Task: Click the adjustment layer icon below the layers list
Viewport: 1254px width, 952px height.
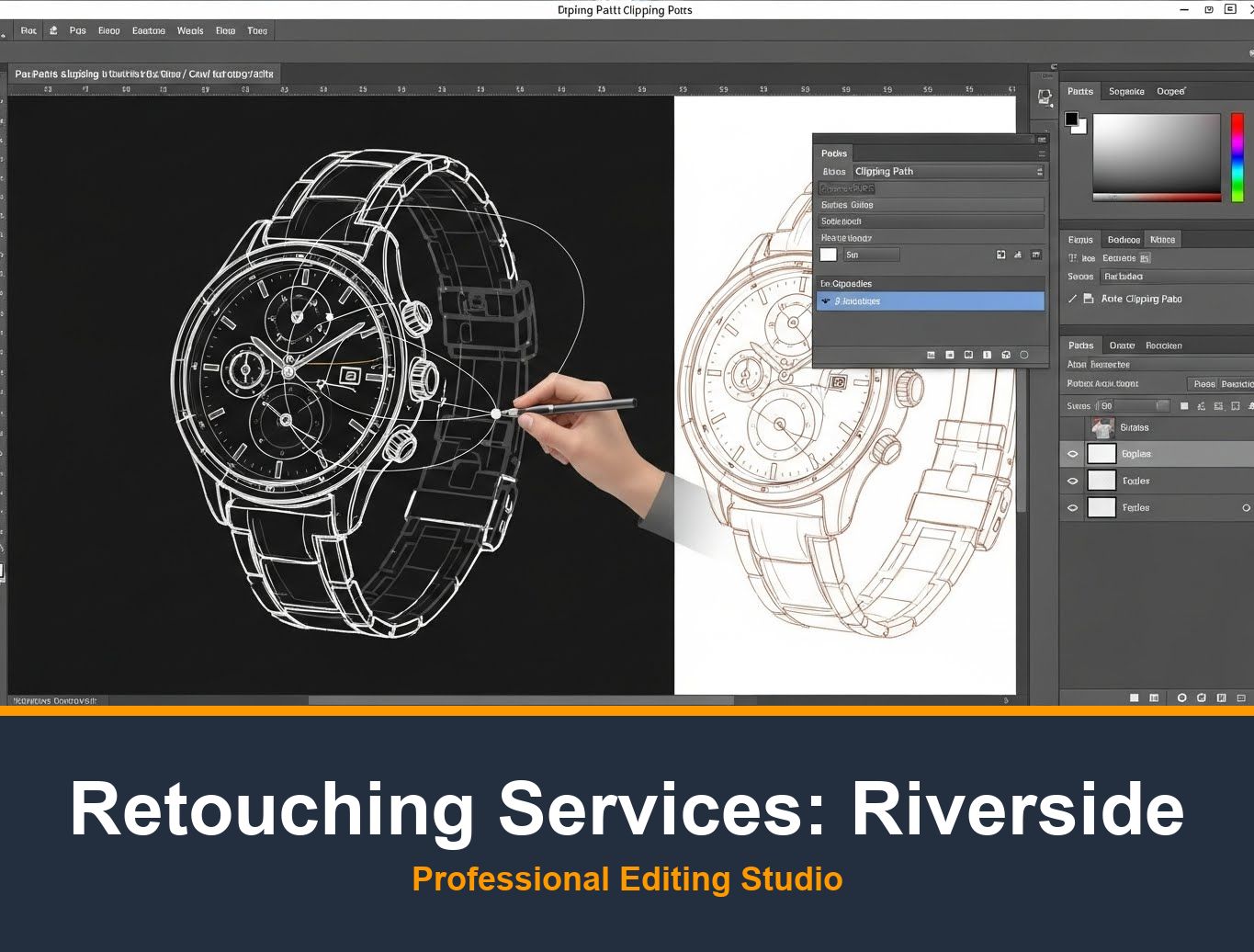Action: click(1180, 698)
